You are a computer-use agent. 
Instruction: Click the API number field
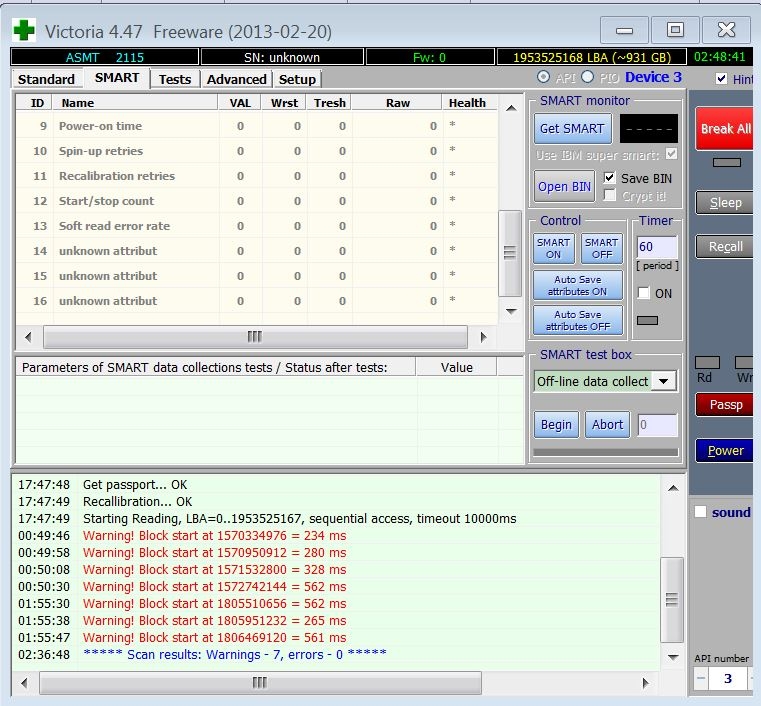tap(728, 678)
